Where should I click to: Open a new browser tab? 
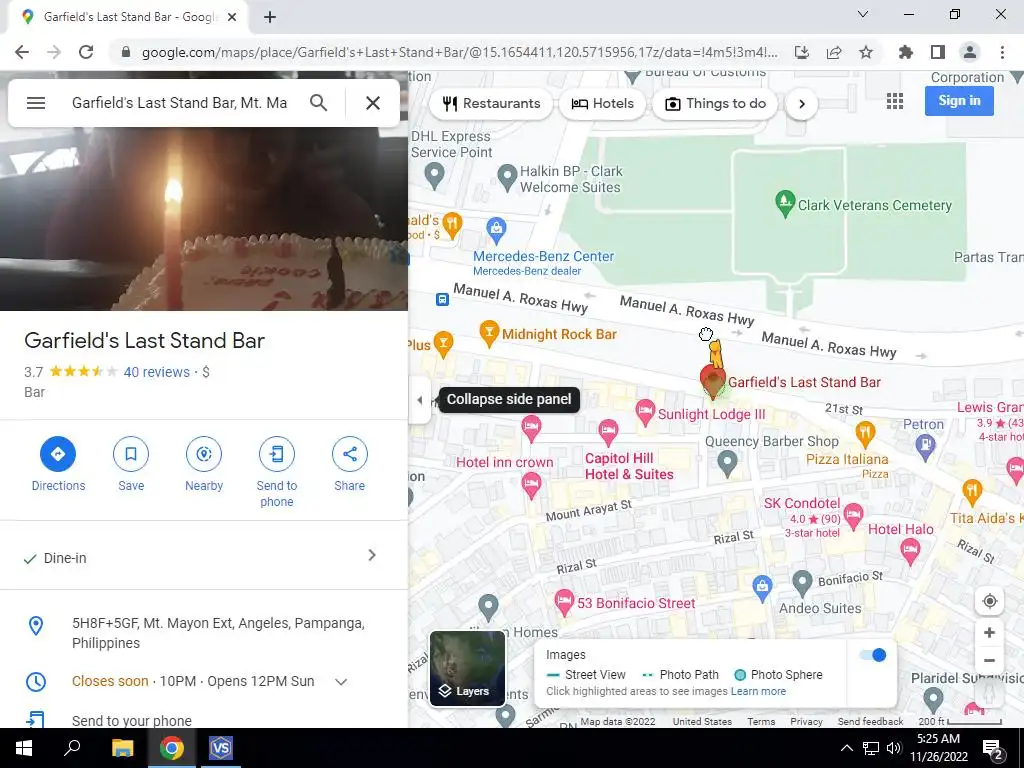click(270, 17)
